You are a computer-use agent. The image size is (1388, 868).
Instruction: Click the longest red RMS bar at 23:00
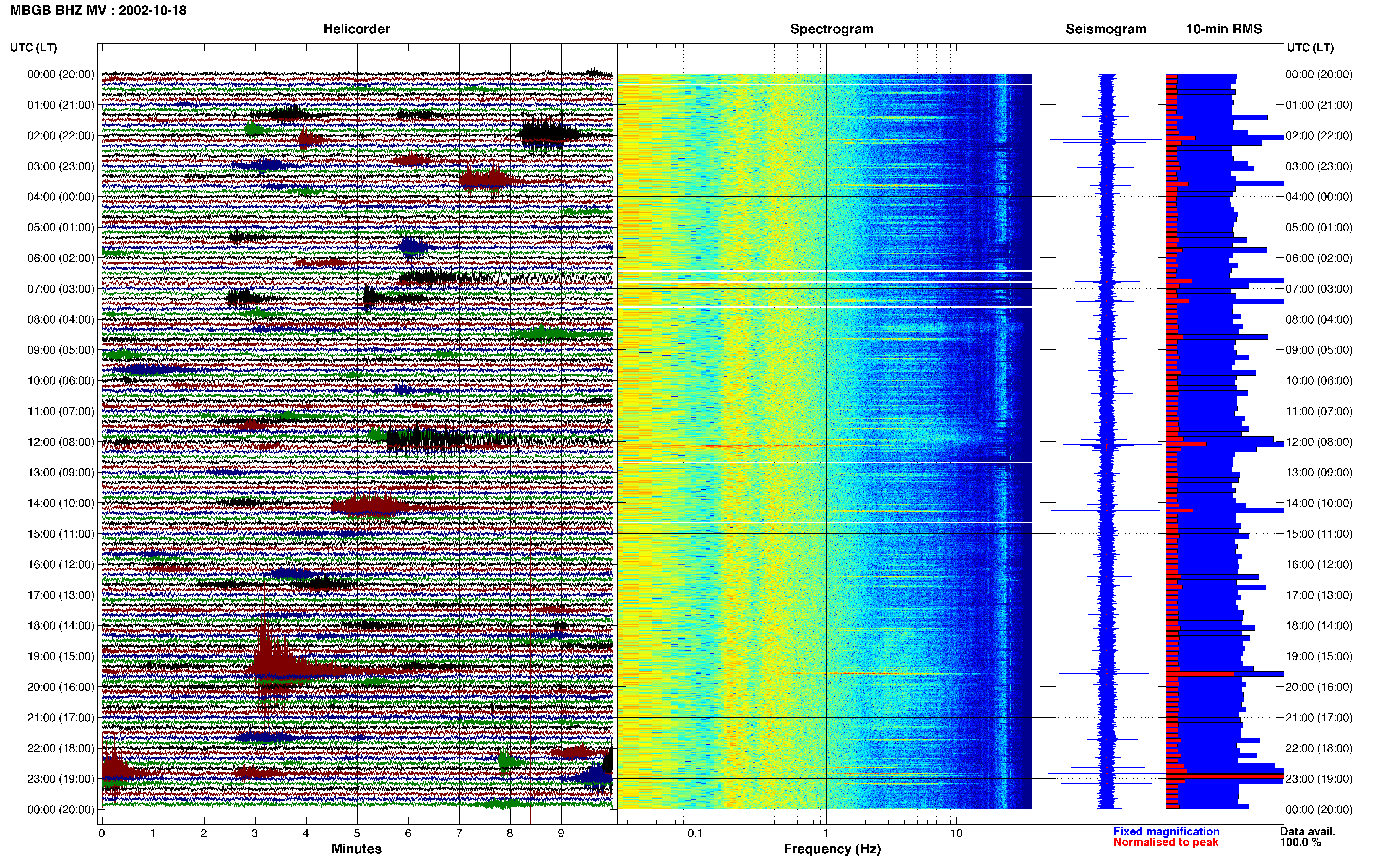coord(1224,776)
